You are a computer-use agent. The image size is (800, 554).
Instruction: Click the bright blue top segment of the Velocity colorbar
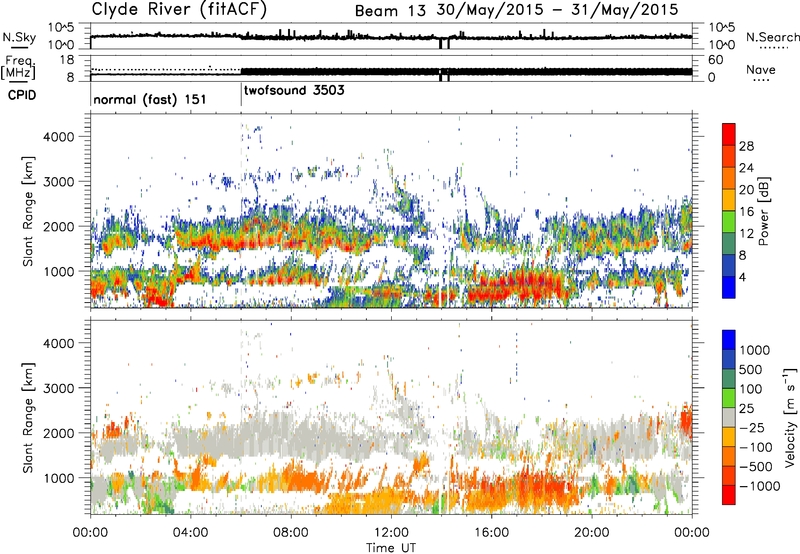[x=729, y=340]
